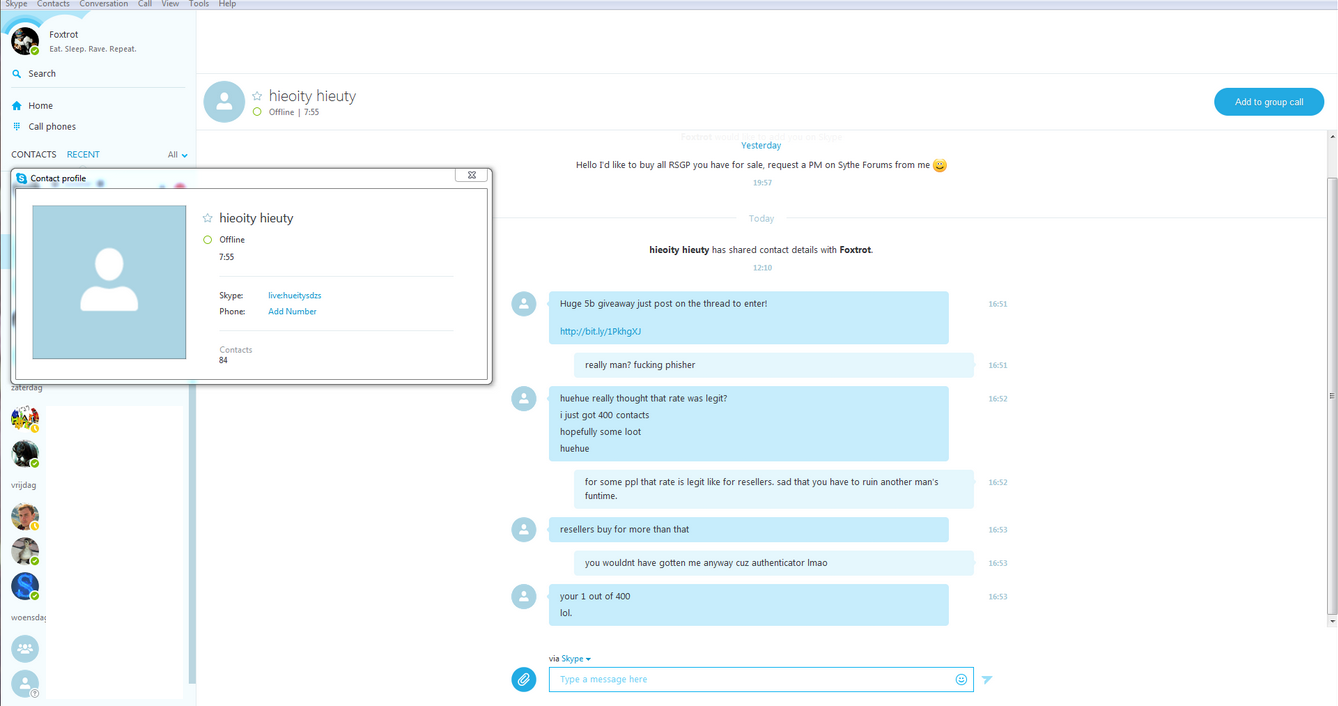Viewport: 1338px width, 706px height.
Task: Open the Skype menu
Action: click(x=16, y=4)
